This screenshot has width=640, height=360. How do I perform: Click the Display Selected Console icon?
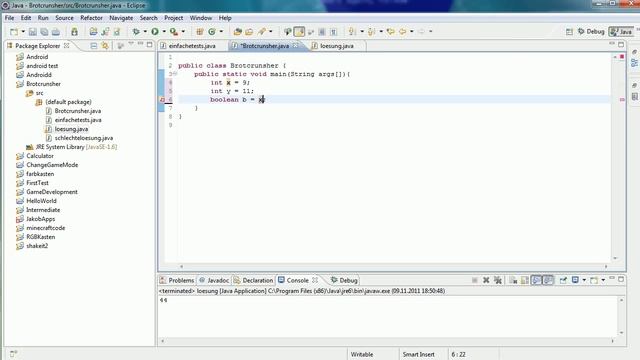coord(575,280)
